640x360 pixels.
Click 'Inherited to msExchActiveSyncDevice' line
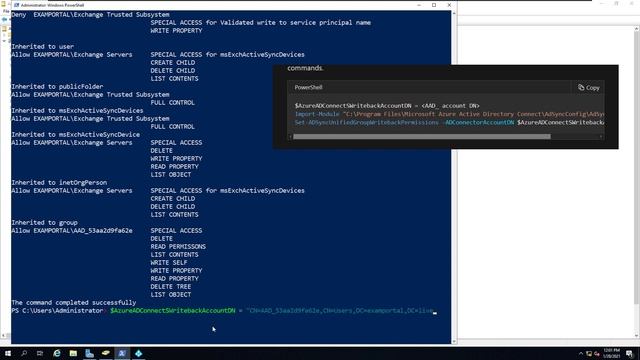point(76,135)
